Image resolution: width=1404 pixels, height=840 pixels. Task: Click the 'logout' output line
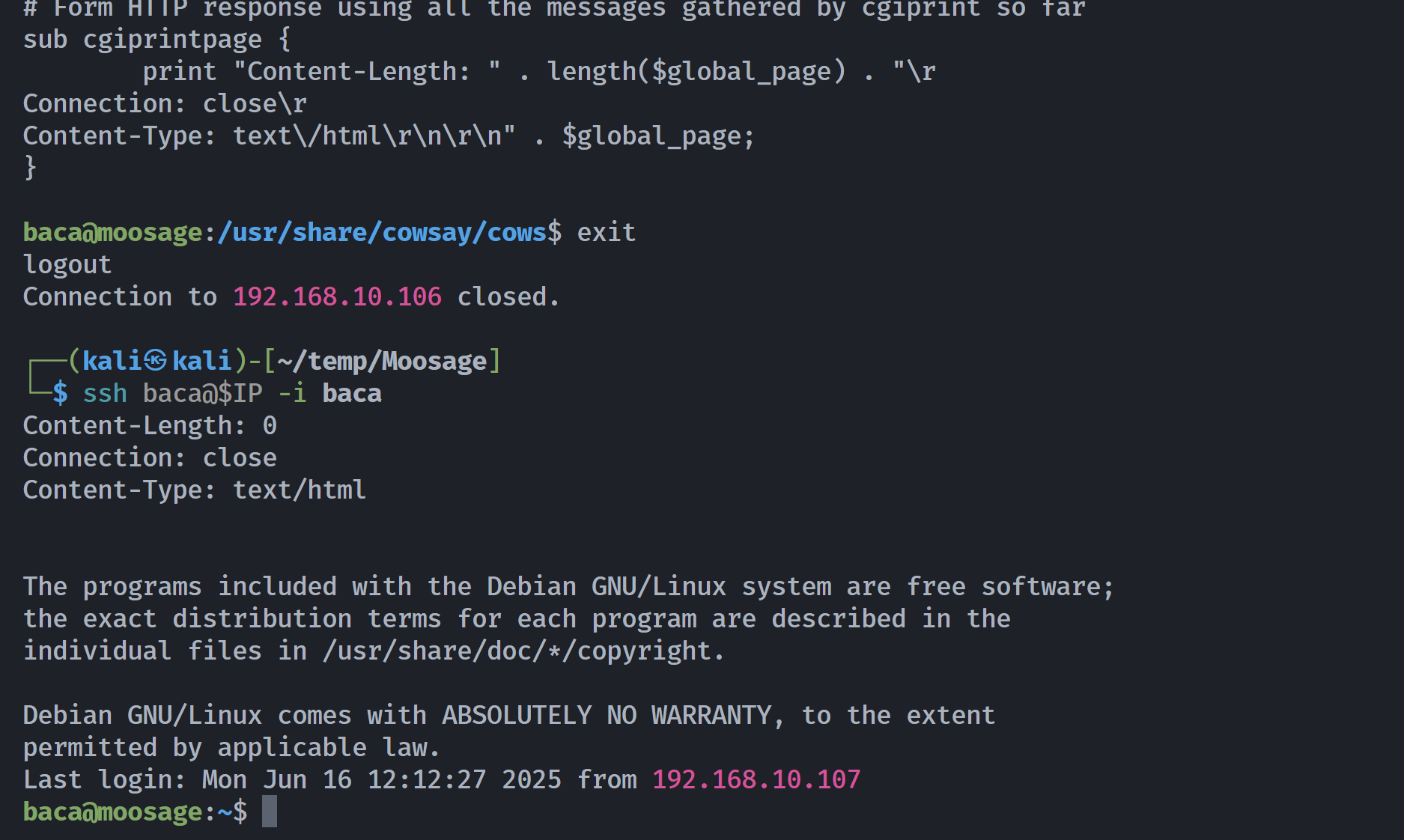tap(67, 264)
